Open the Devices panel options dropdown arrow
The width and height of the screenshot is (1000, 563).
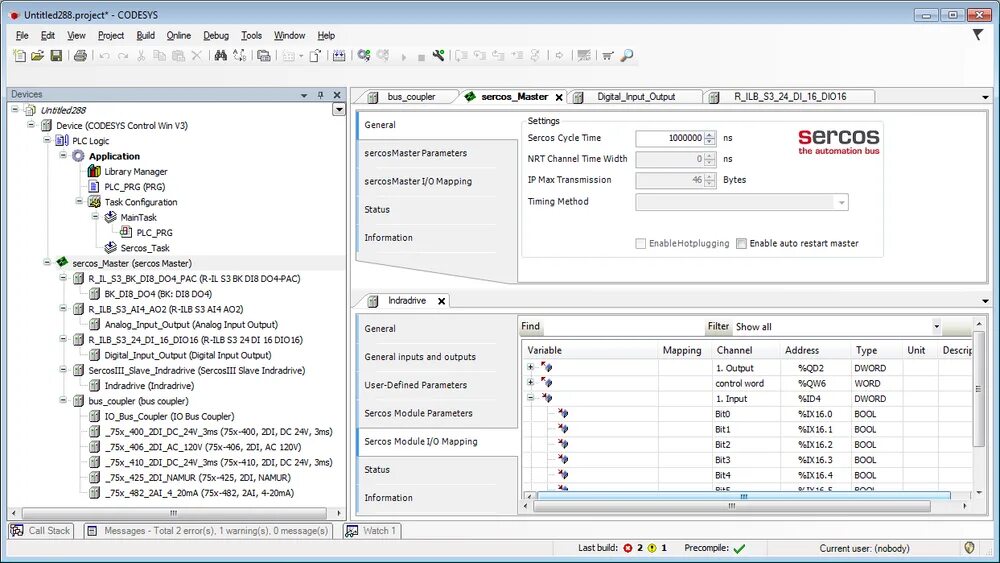click(x=304, y=95)
